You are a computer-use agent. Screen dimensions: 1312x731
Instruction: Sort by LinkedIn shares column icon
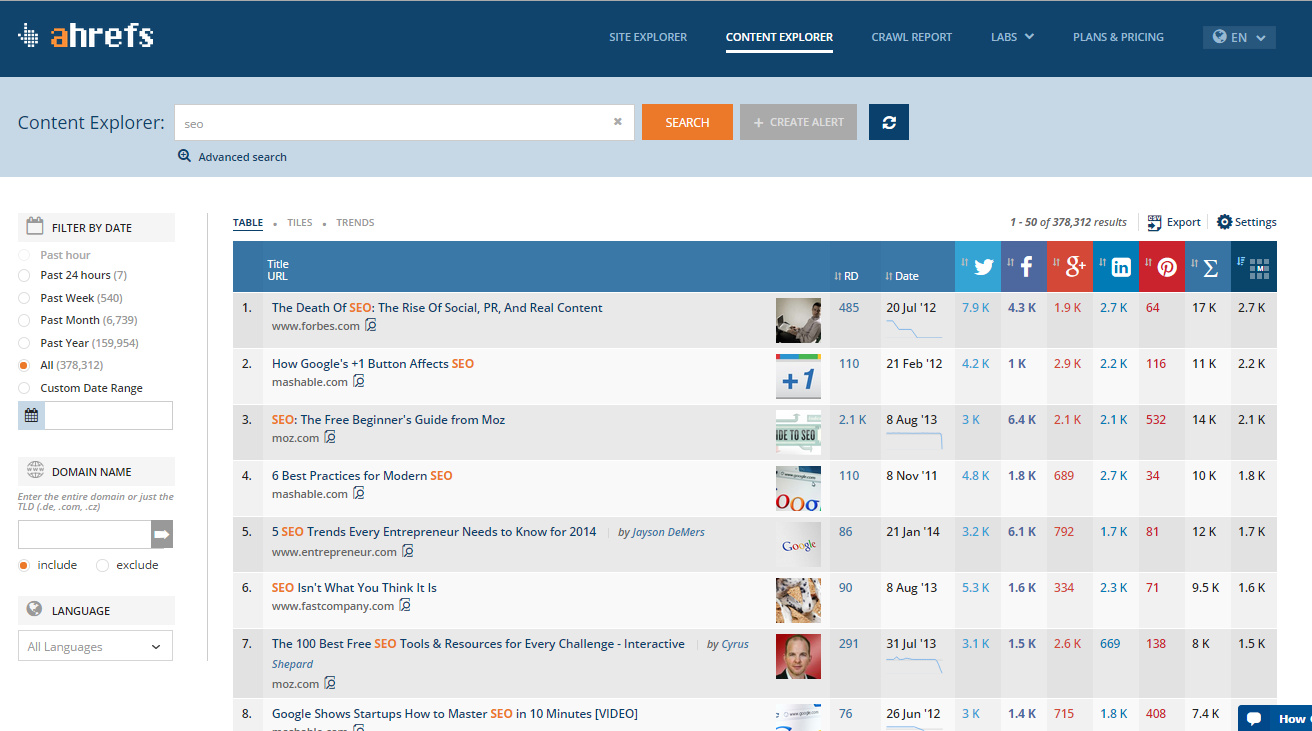click(1116, 266)
